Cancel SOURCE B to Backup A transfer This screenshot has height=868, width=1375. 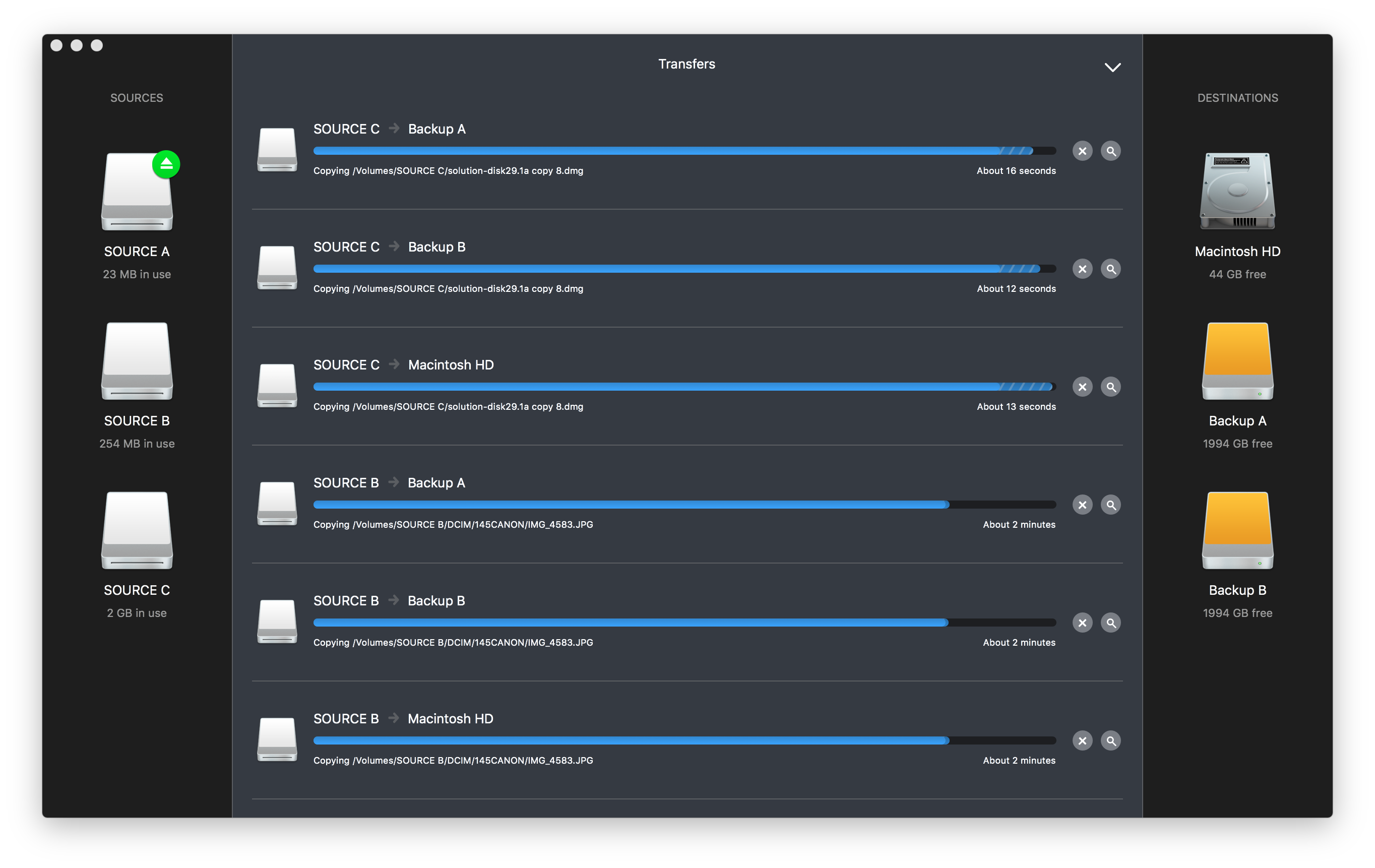click(x=1082, y=505)
